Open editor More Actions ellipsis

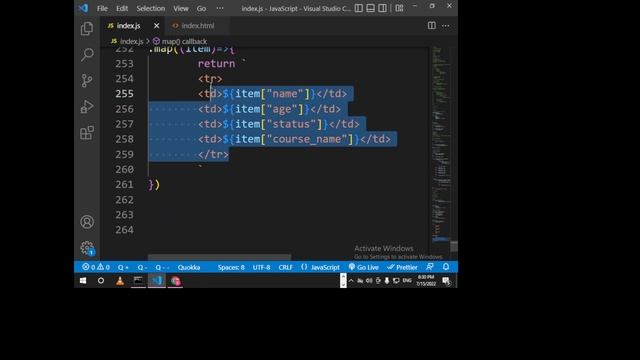(445, 25)
